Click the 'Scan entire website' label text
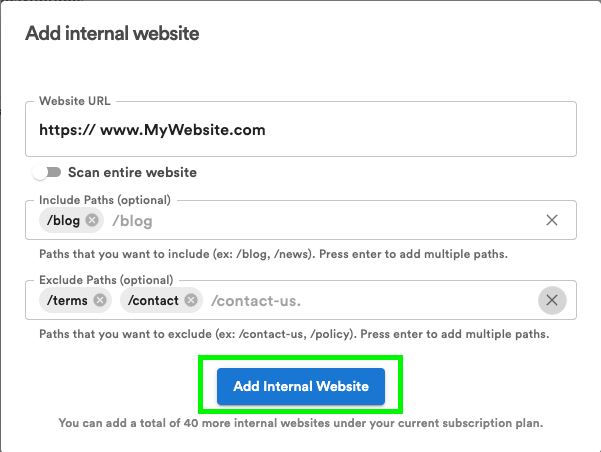Screen dimensions: 601x452 point(132,172)
